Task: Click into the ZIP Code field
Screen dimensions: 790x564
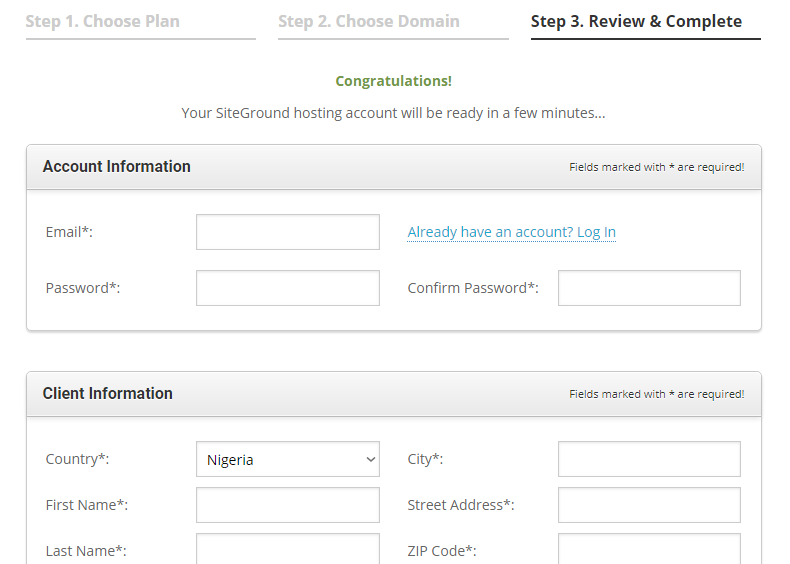Action: [x=649, y=549]
